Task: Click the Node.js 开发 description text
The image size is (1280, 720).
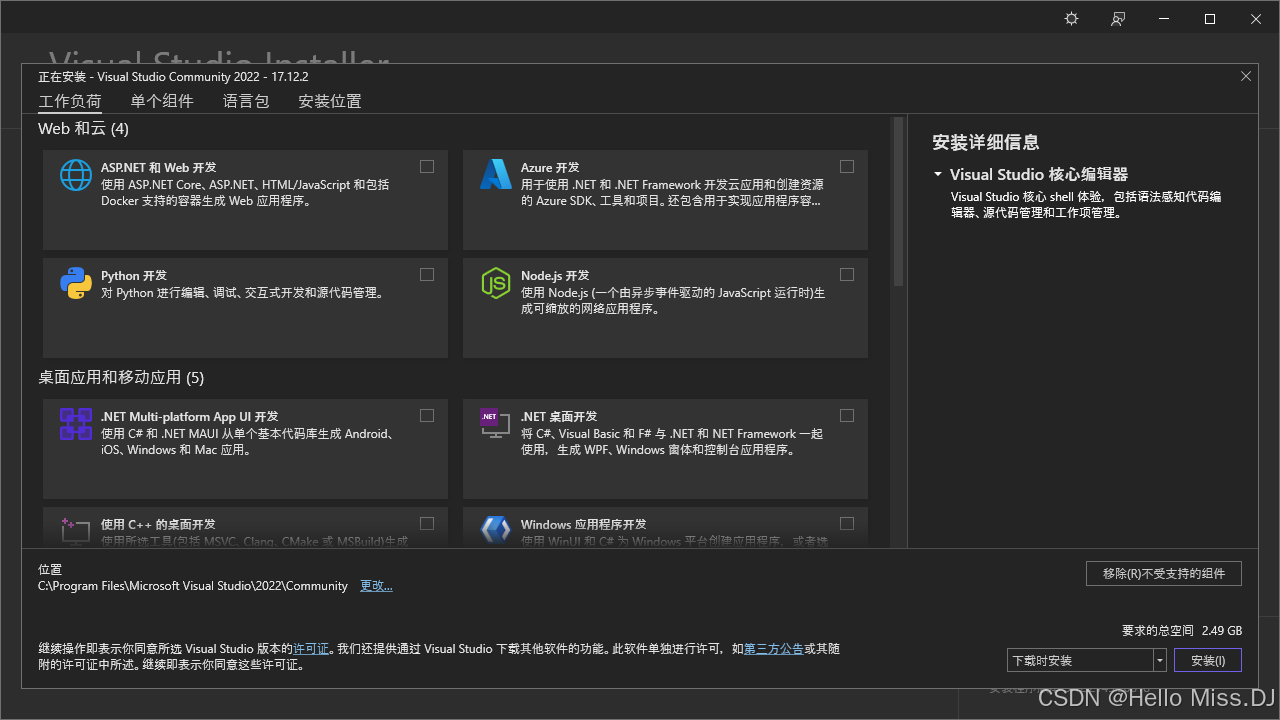Action: pyautogui.click(x=673, y=301)
